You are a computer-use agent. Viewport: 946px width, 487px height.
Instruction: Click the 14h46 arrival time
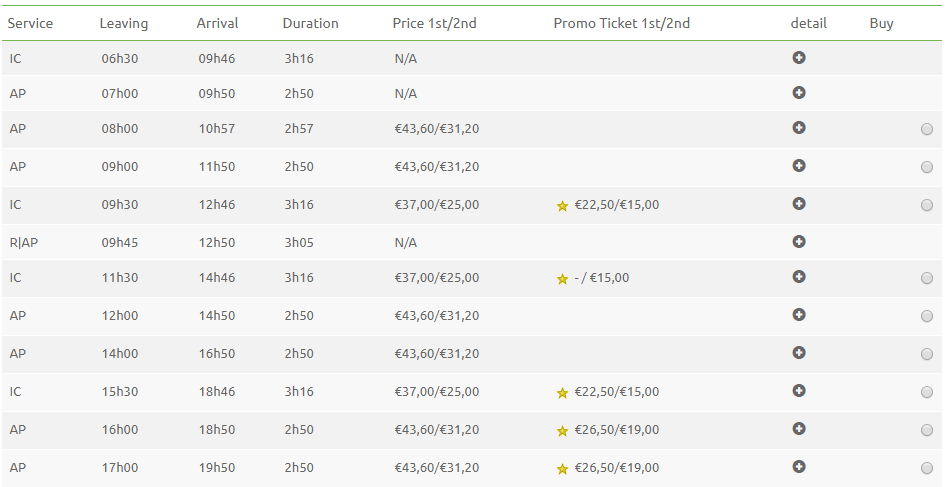tap(217, 278)
